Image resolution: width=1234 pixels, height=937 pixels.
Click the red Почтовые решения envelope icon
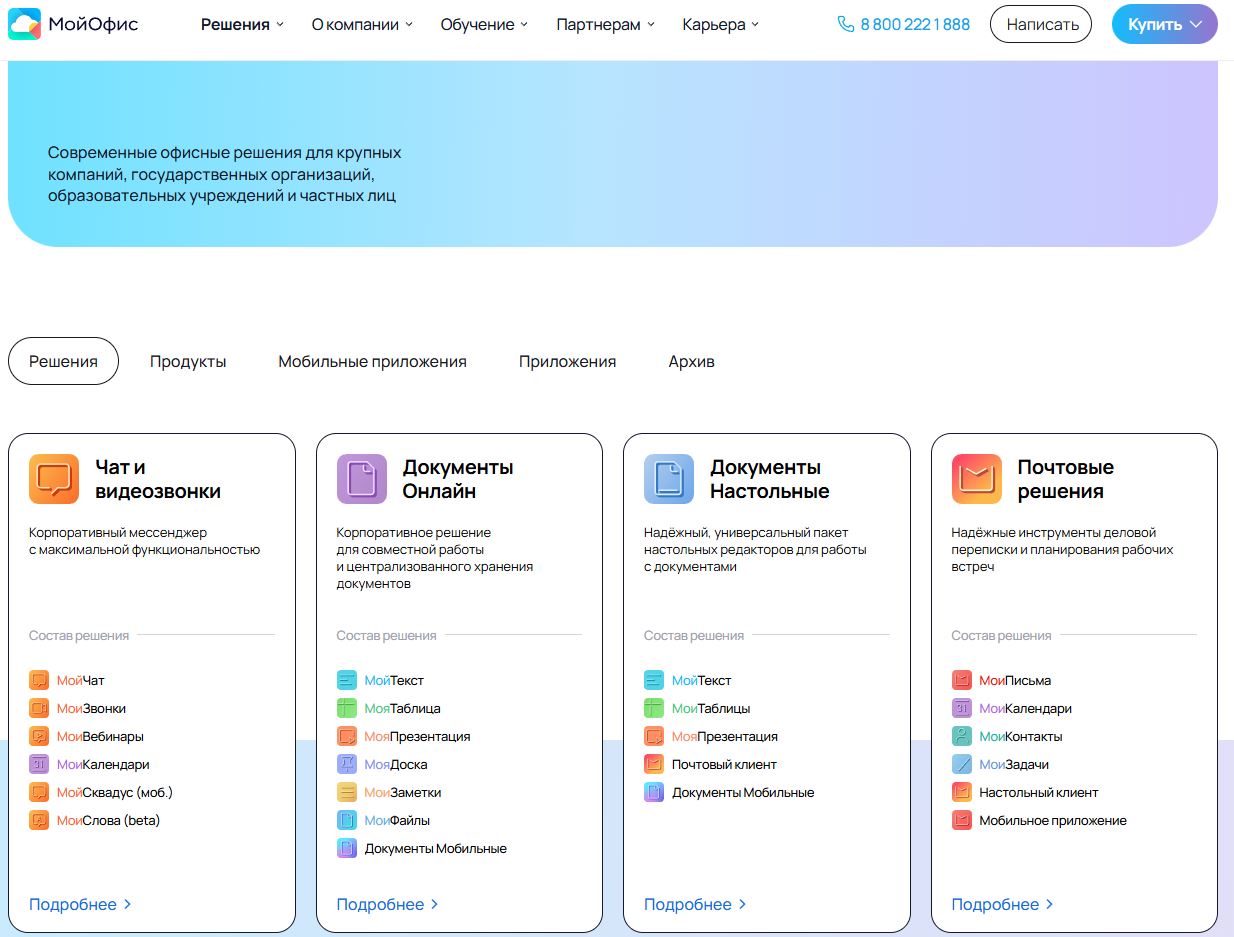977,479
